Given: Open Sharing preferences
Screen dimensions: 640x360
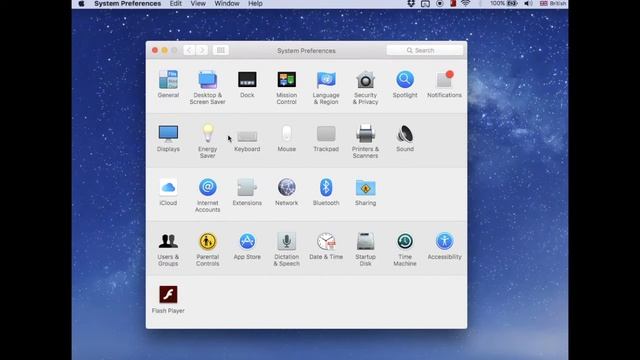Looking at the screenshot, I should 365,192.
